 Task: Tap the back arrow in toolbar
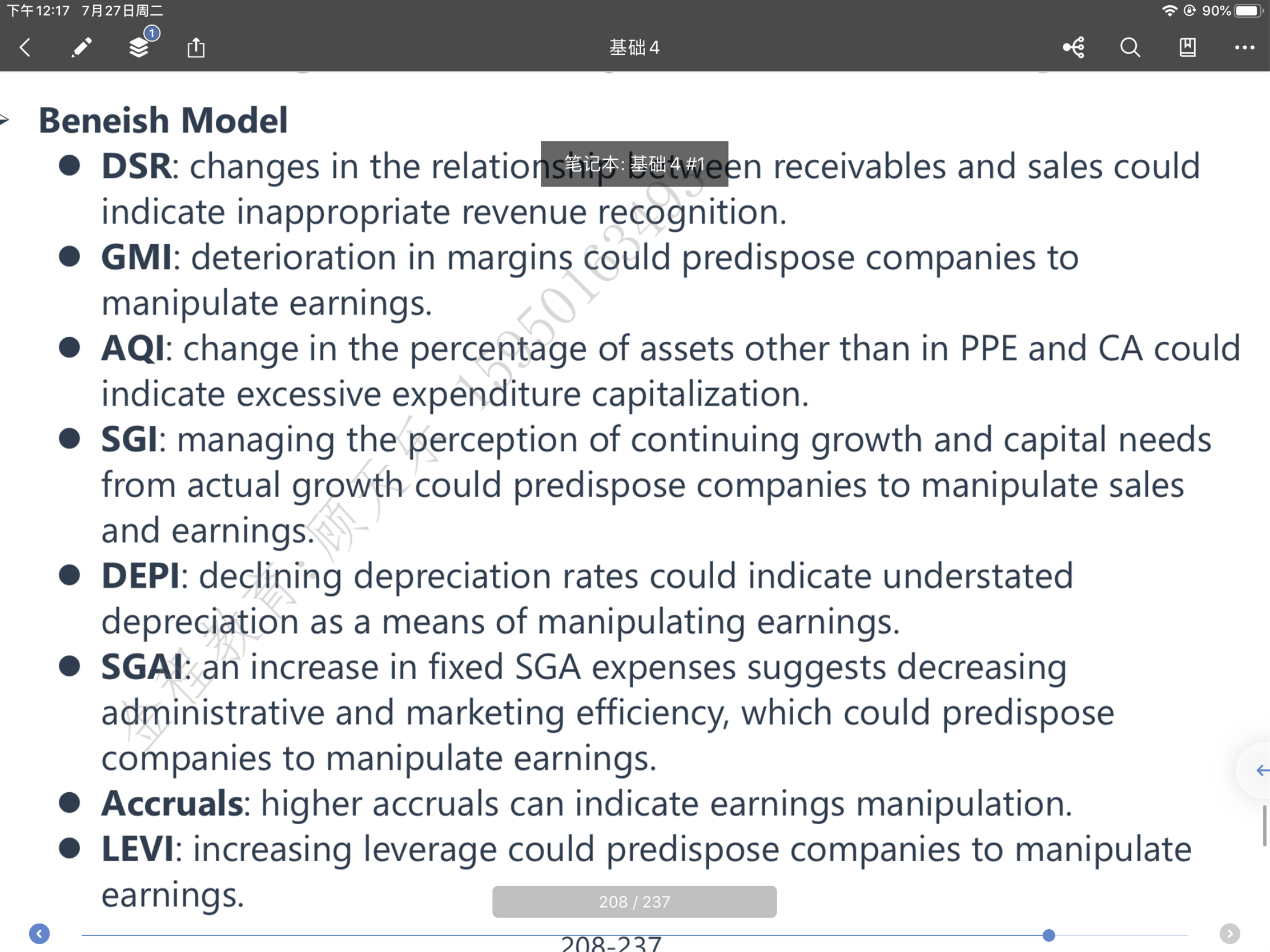click(25, 47)
